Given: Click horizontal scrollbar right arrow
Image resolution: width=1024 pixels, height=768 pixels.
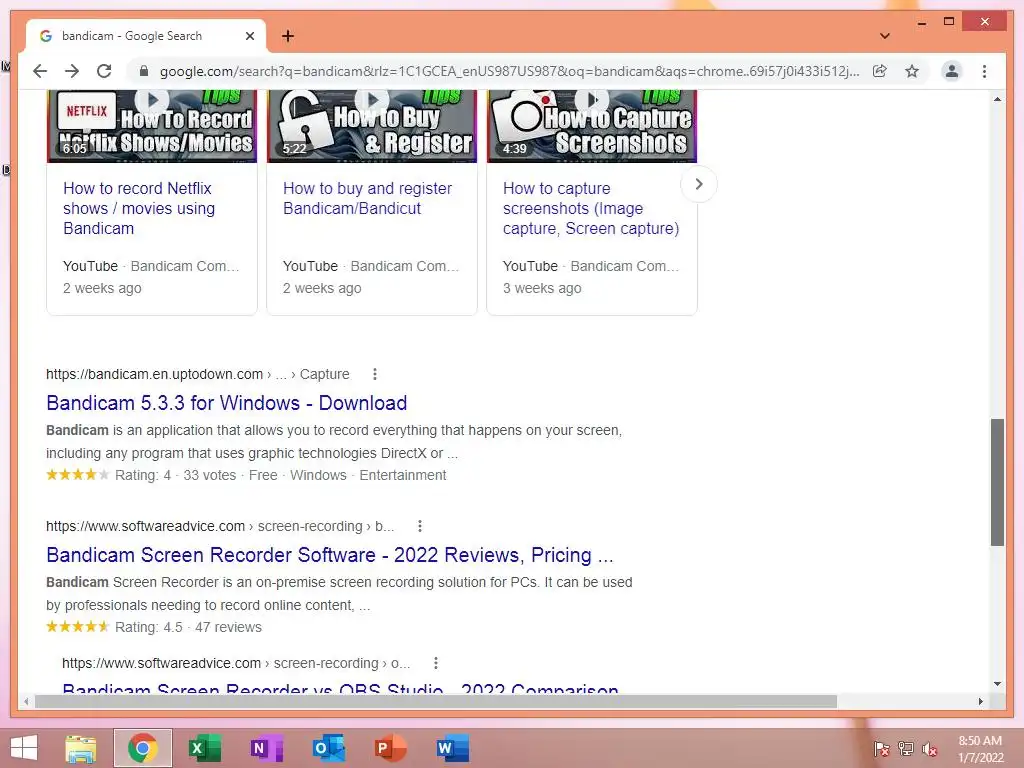Looking at the screenshot, I should (x=980, y=701).
